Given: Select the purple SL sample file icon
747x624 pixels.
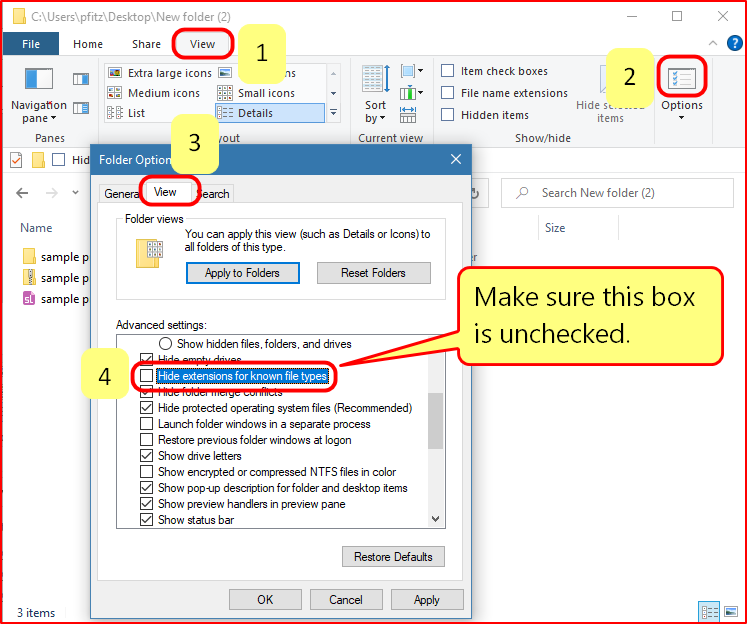Looking at the screenshot, I should click(x=29, y=298).
